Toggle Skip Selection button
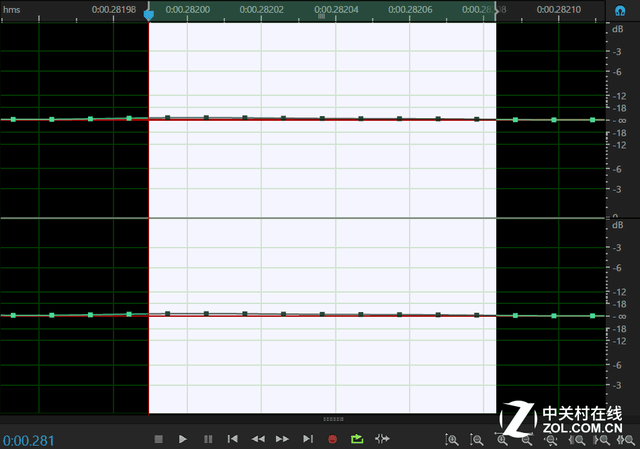 [382, 439]
